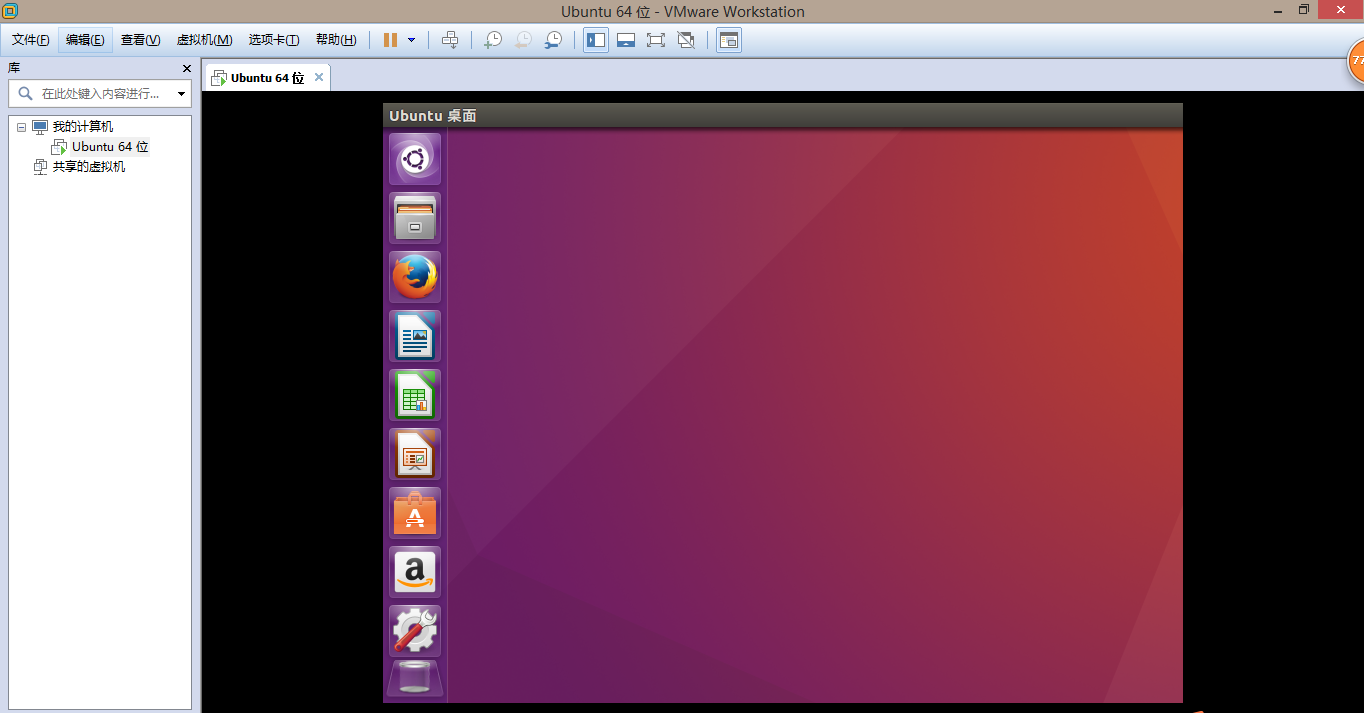Open the power options dropdown arrow
Screen dimensions: 1364x713
(x=411, y=40)
